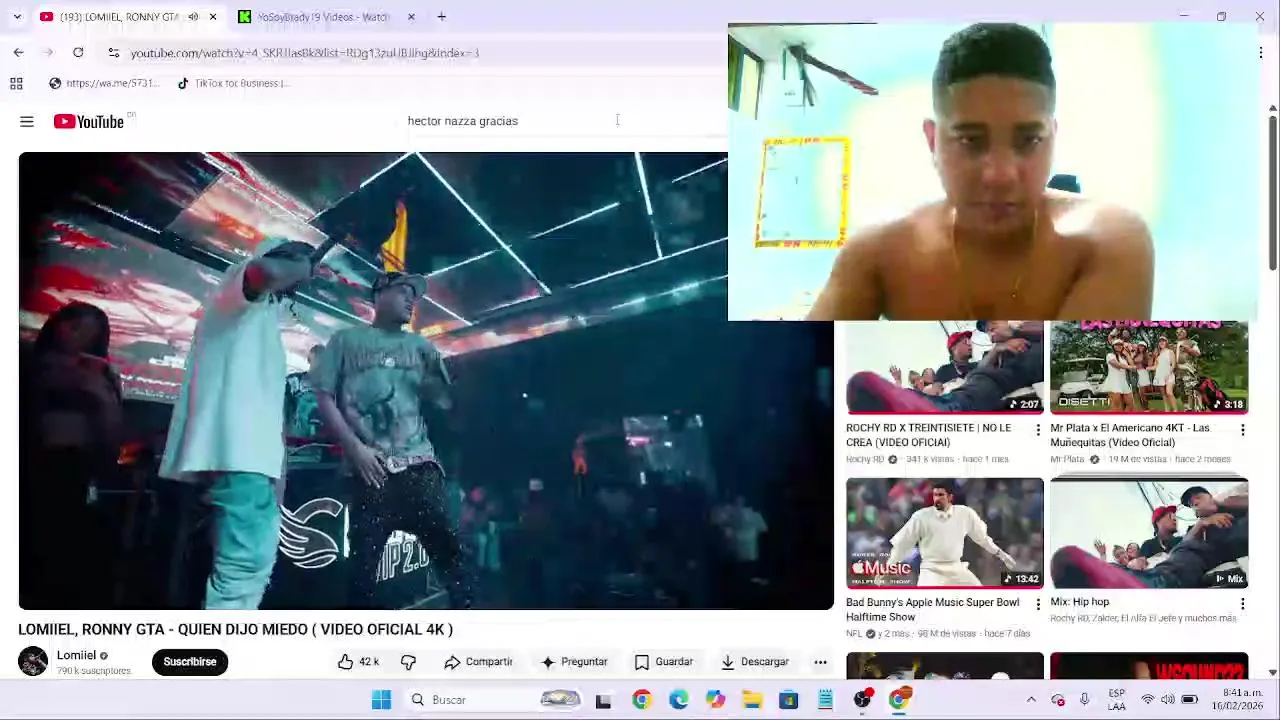Viewport: 1280px width, 720px height.
Task: Click the main video player
Action: pyautogui.click(x=426, y=380)
